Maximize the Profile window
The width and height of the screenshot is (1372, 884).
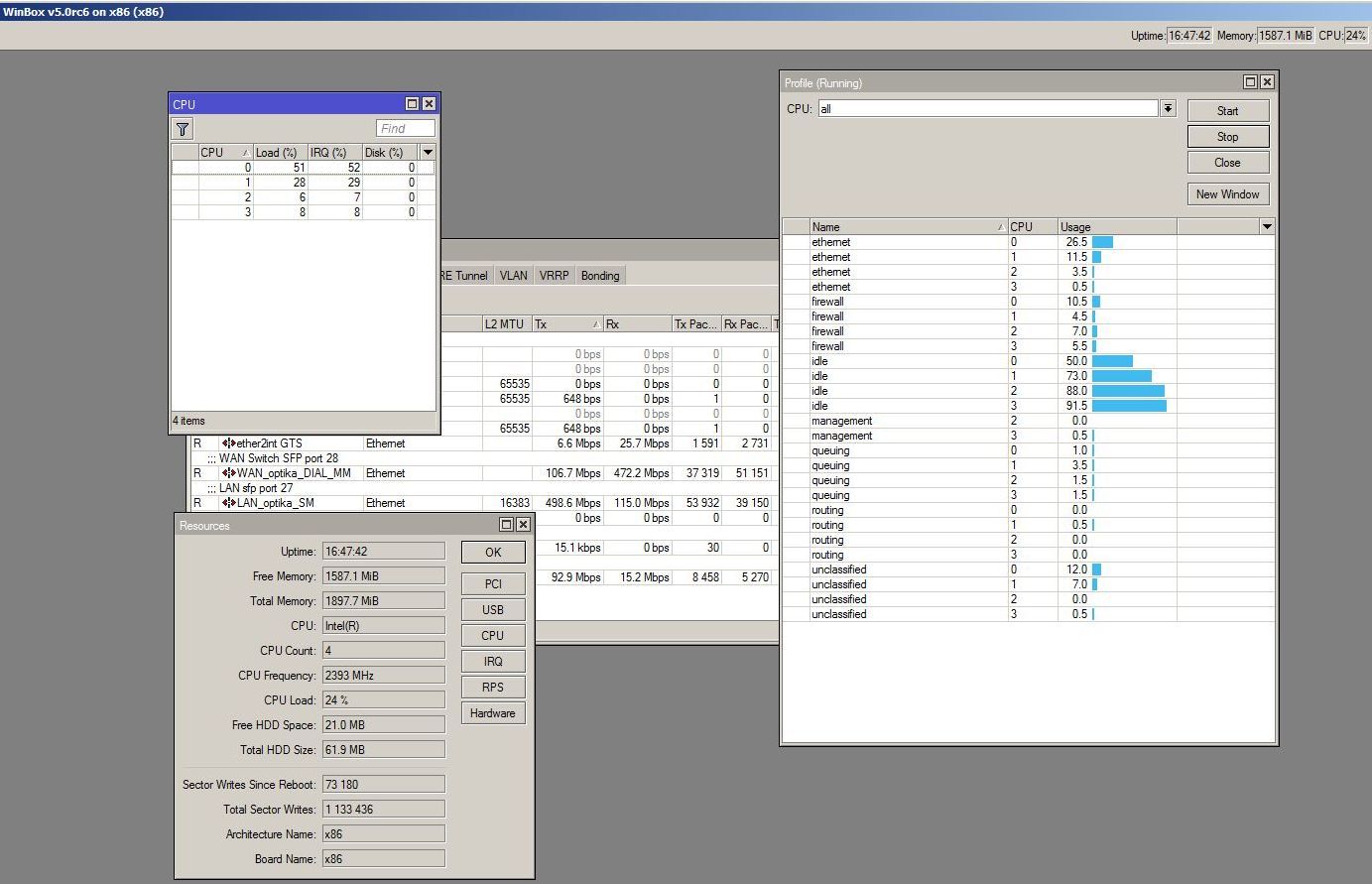[1250, 82]
